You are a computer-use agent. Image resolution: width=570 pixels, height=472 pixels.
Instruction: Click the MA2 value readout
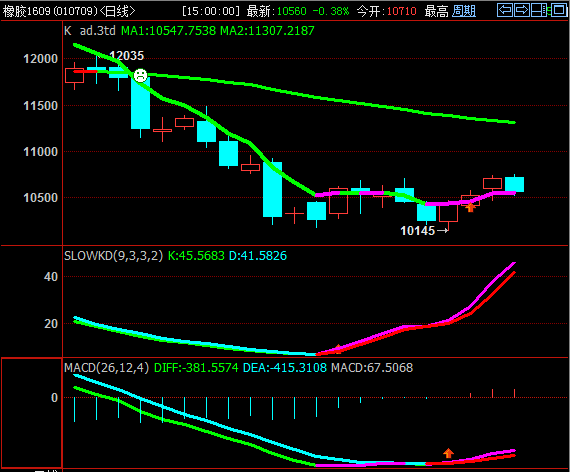click(267, 31)
